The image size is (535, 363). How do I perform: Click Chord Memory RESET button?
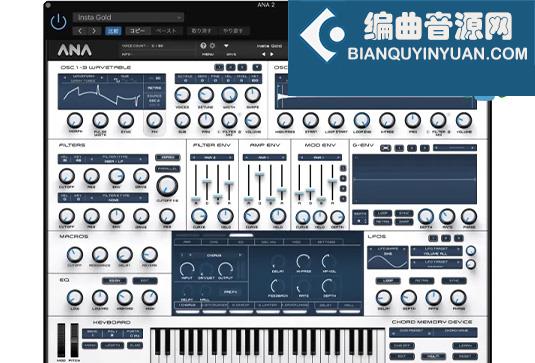point(465,356)
